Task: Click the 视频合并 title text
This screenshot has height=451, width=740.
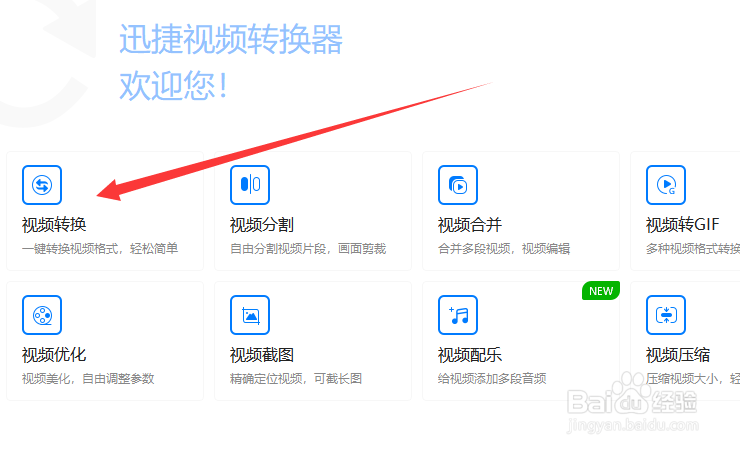Action: click(x=470, y=225)
